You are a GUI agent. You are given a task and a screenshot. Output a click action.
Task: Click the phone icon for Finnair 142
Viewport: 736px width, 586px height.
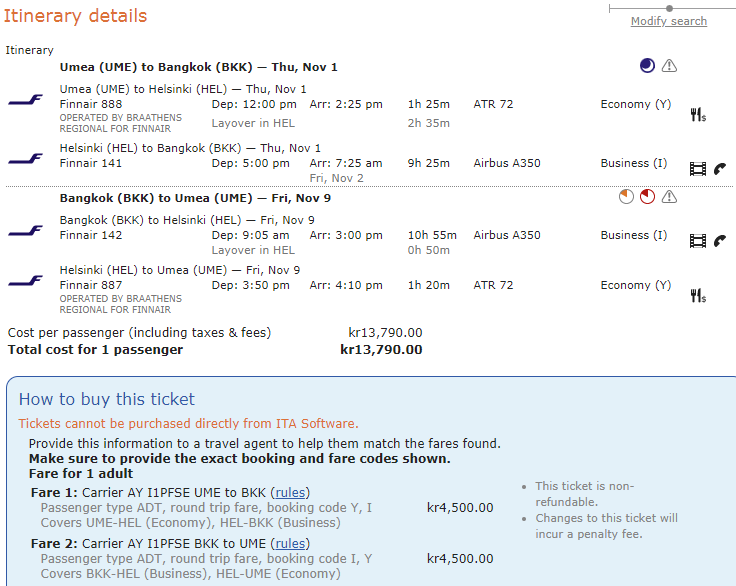click(720, 240)
